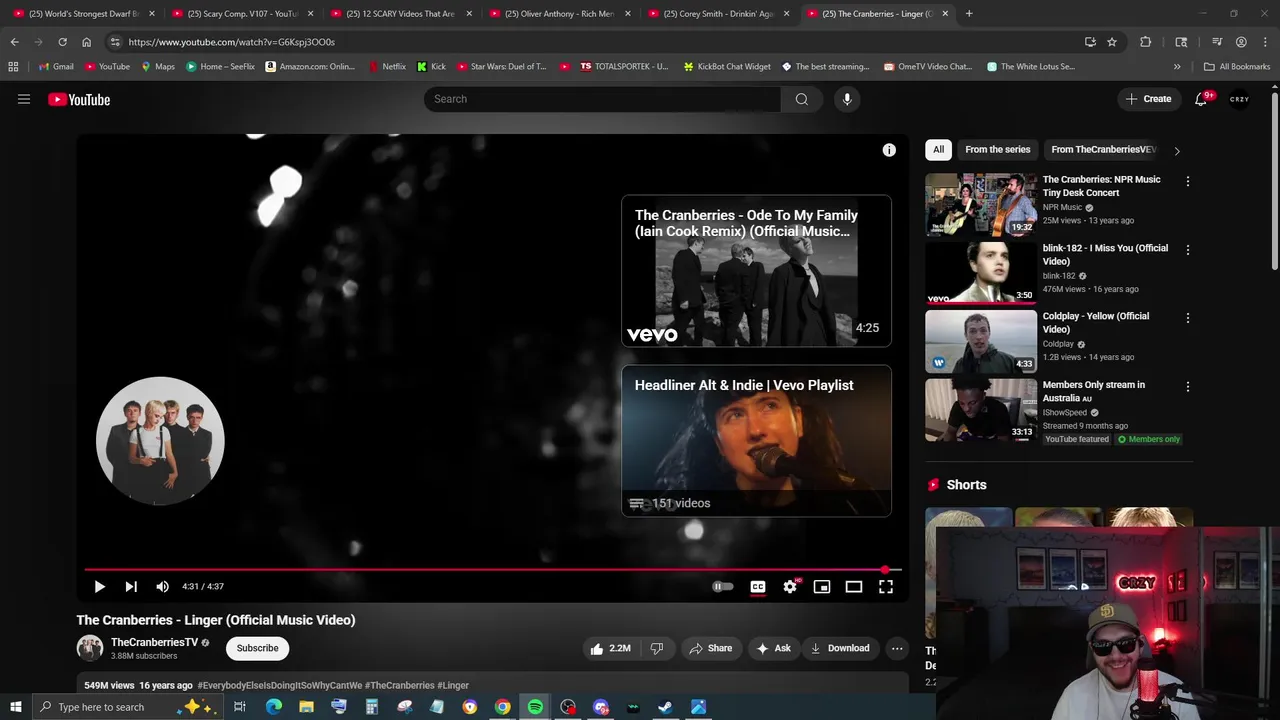Open more actions ellipsis under the video

pos(897,648)
